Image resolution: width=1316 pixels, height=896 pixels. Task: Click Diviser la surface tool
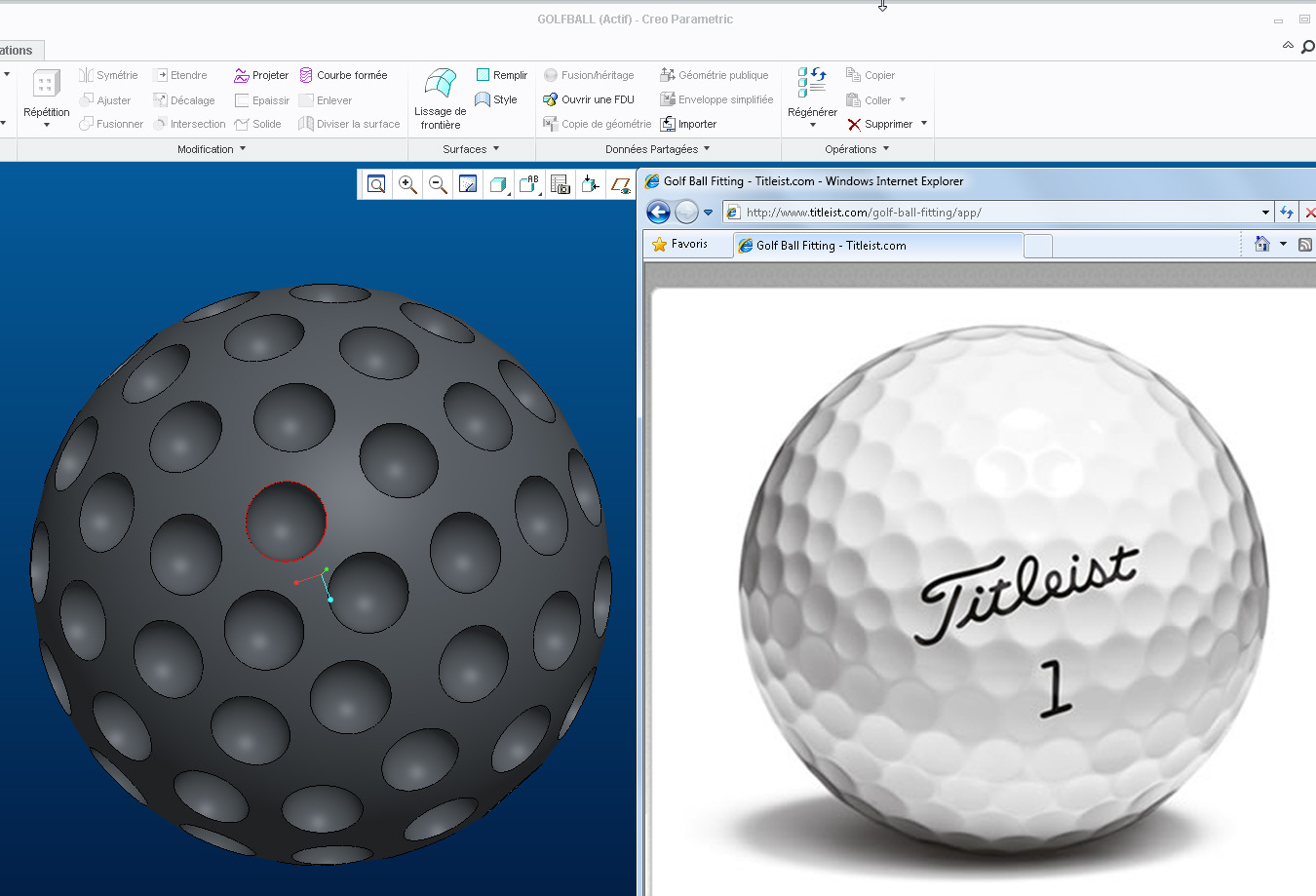tap(349, 124)
